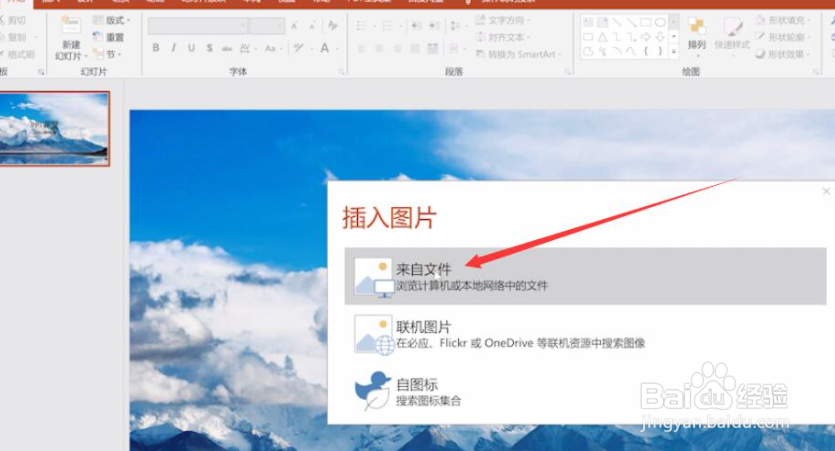
Task: Select the first-row rectangle shape
Action: 646,22
